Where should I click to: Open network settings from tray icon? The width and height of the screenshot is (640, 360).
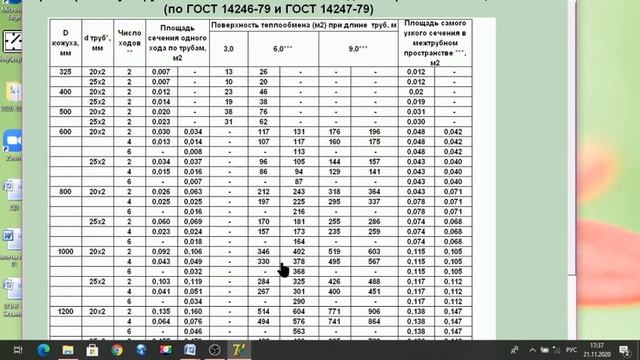556,350
